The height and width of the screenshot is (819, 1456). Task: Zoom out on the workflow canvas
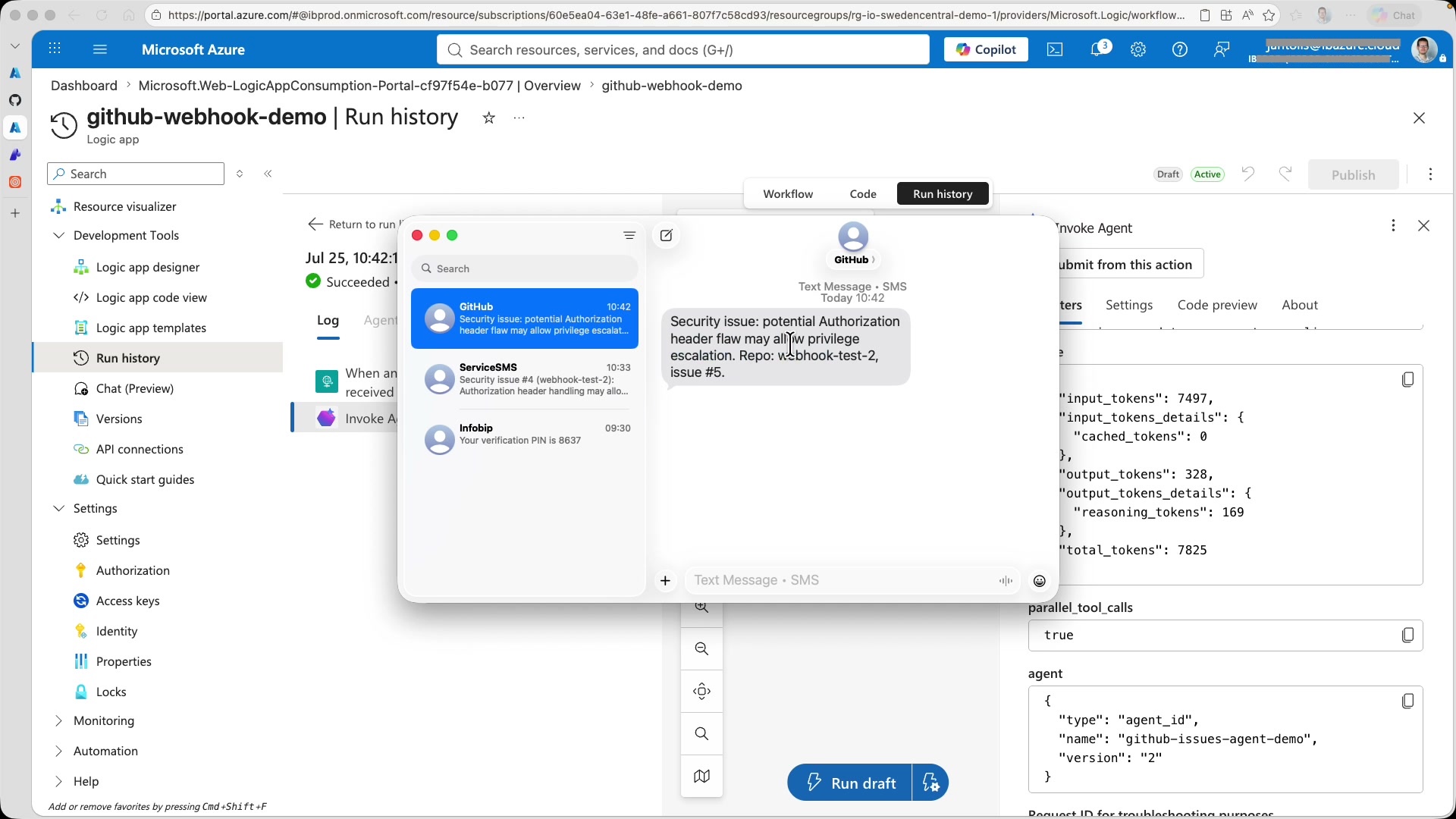coord(702,649)
